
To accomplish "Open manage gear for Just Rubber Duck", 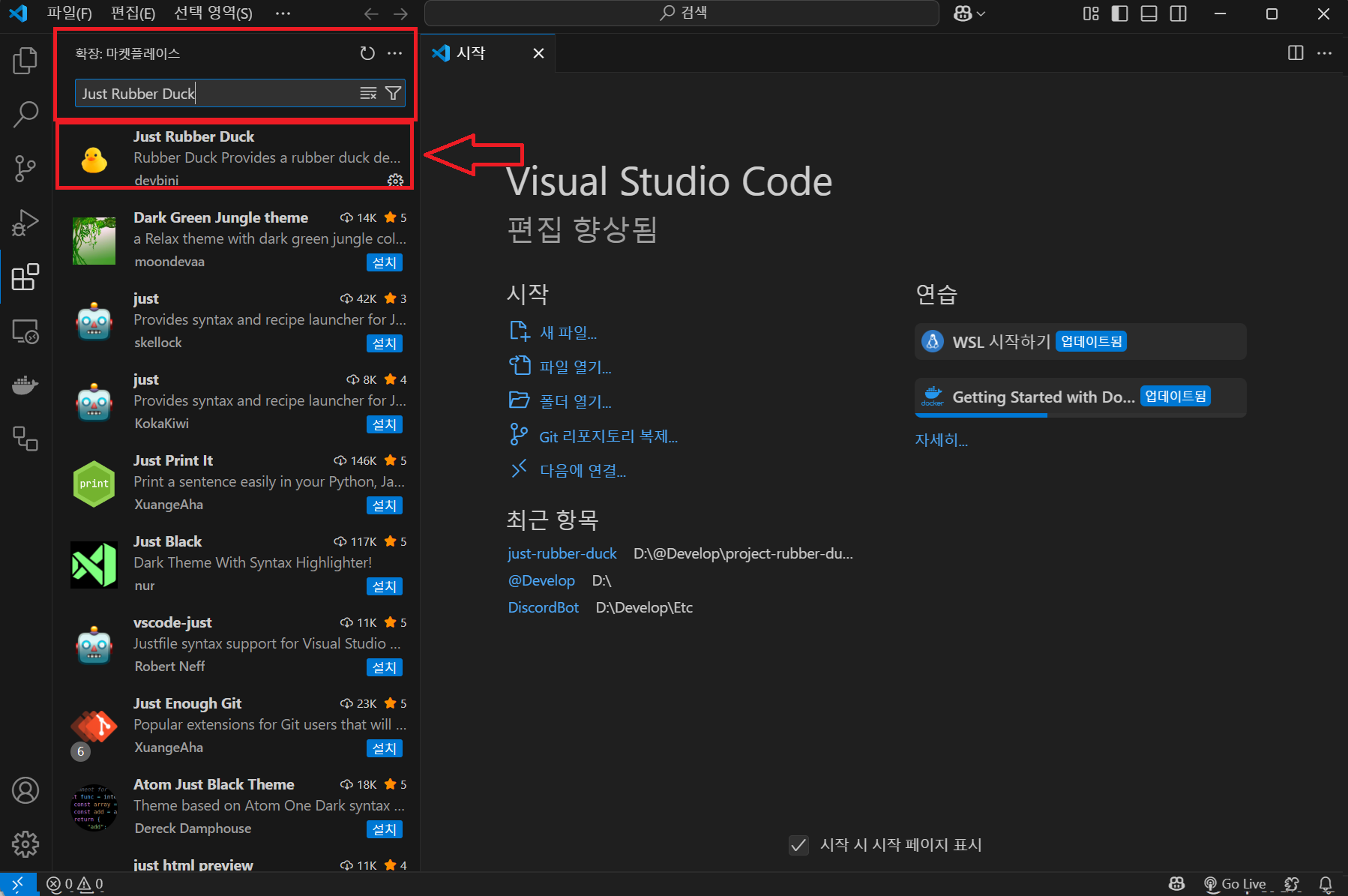I will pos(395,180).
